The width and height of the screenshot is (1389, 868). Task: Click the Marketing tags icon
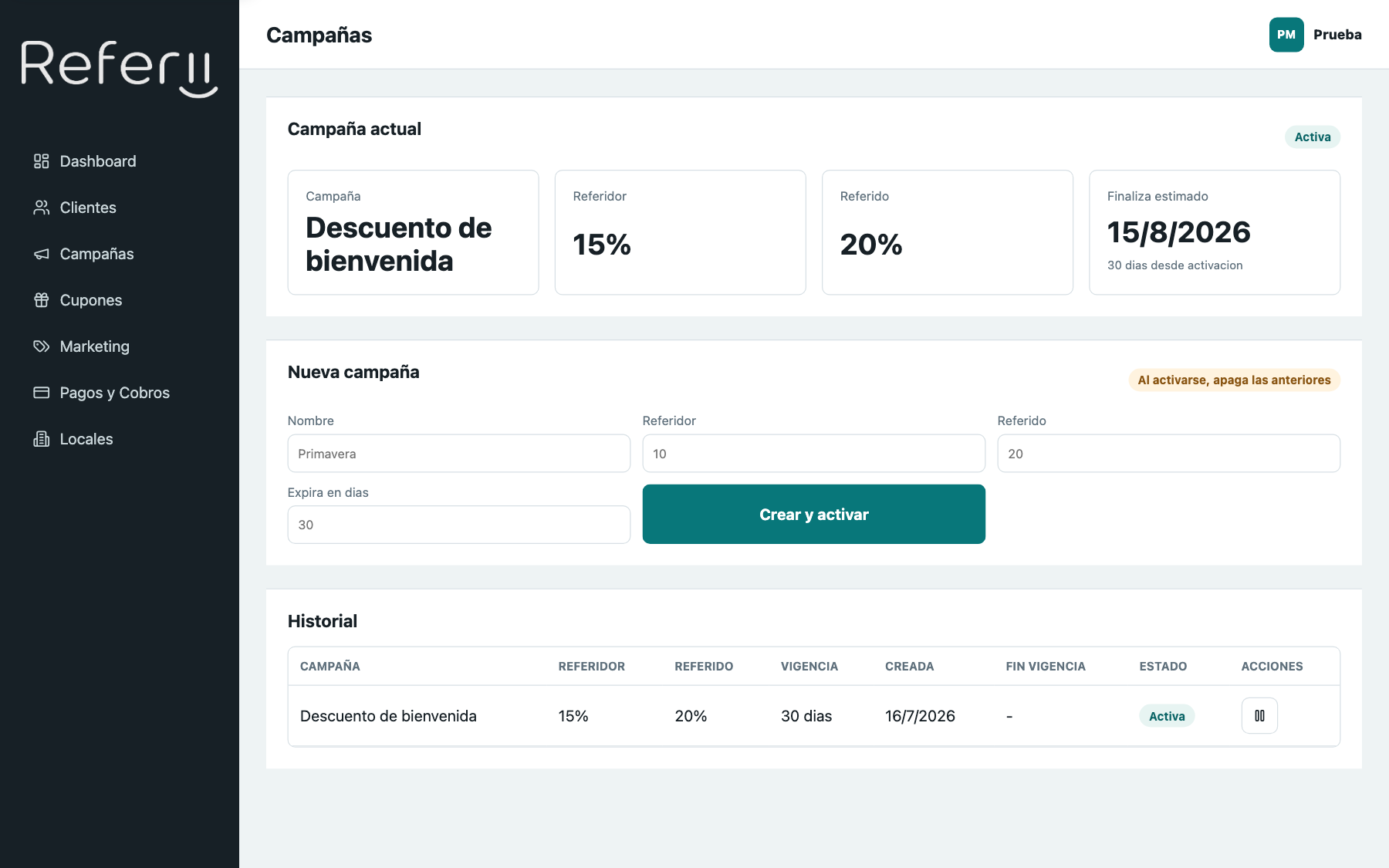pos(42,346)
